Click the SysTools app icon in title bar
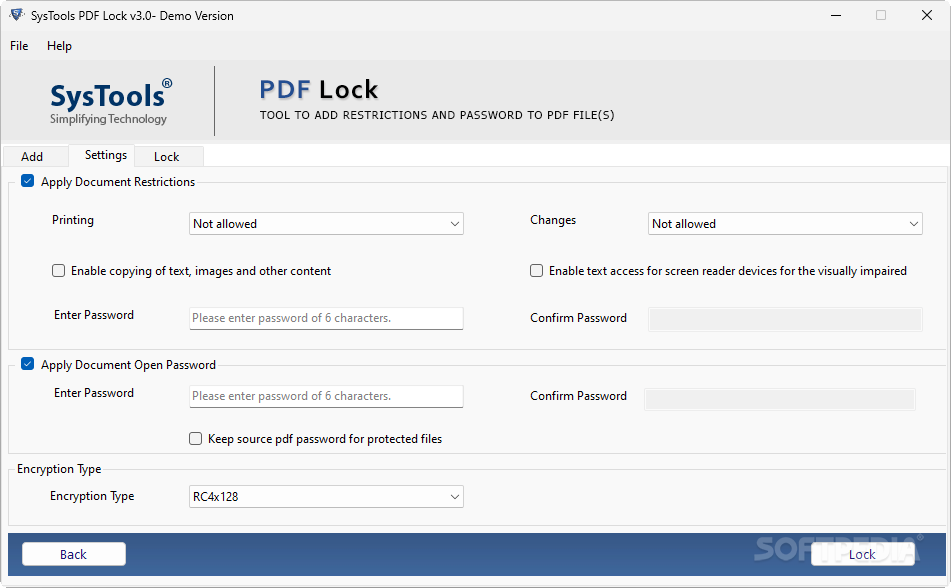Image resolution: width=951 pixels, height=588 pixels. (16, 15)
